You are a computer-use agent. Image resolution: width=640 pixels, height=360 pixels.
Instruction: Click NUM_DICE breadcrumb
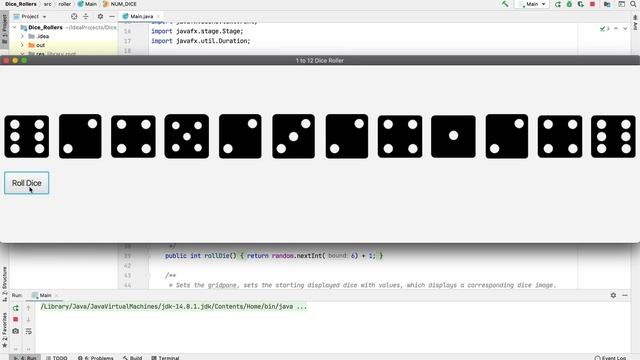point(120,4)
